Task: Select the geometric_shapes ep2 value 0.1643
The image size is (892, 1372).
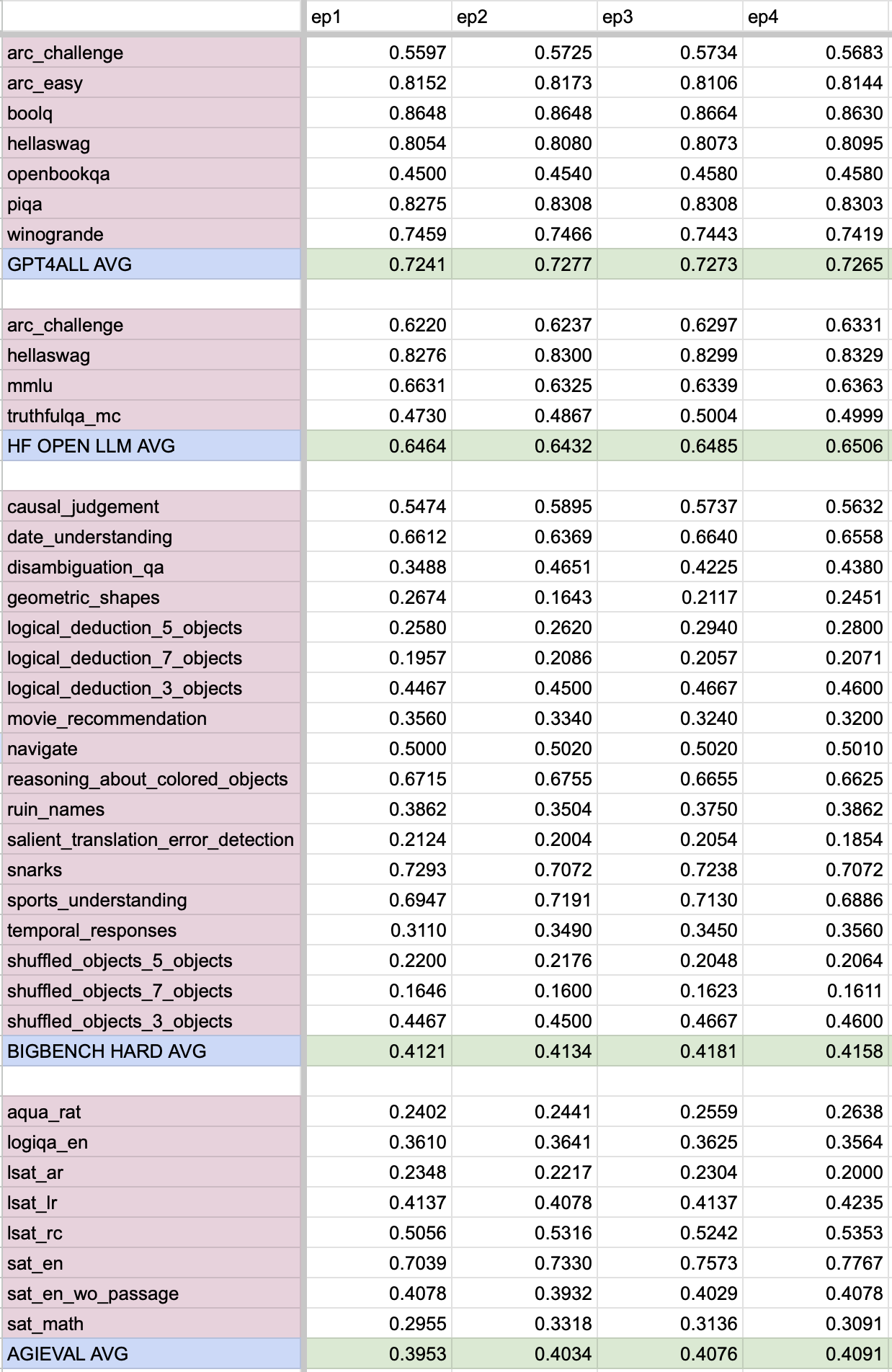Action: tap(525, 597)
